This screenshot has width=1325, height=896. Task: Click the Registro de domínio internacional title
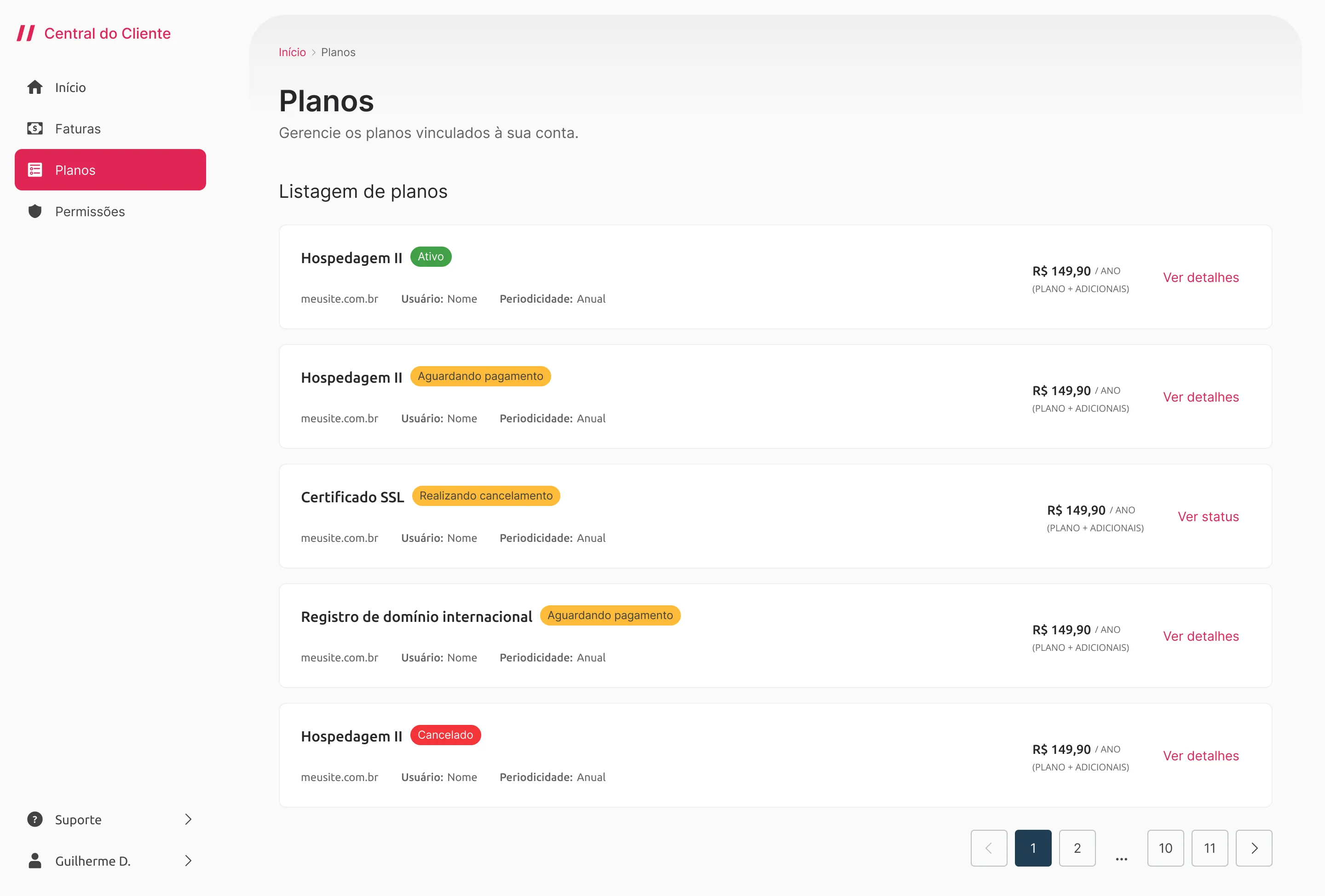coord(416,617)
